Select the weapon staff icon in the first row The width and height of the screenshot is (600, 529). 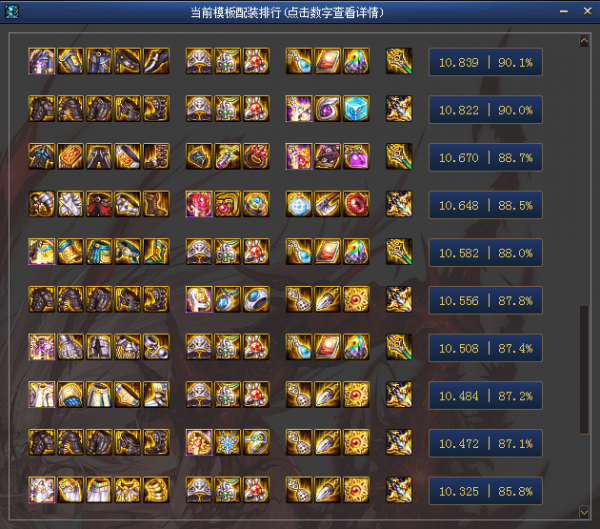tap(399, 61)
